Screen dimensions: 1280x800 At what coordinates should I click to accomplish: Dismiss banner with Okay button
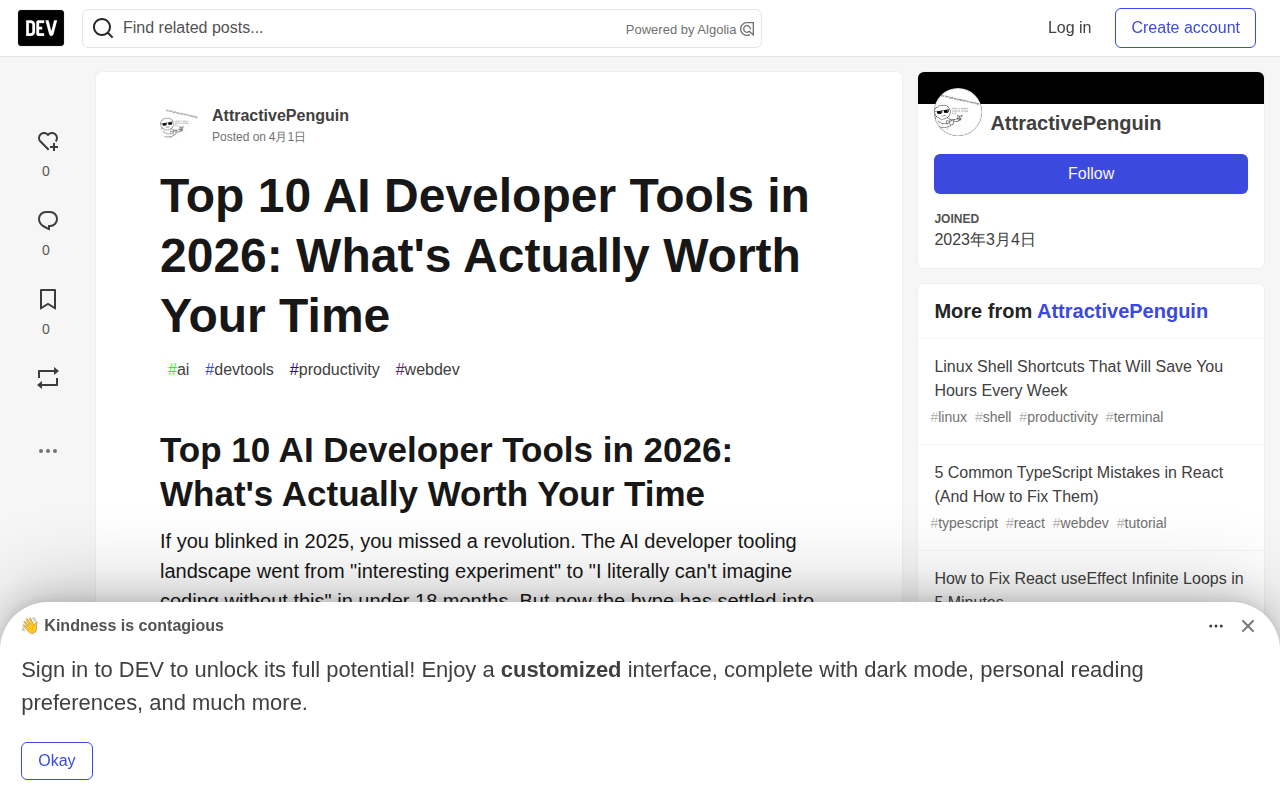(x=57, y=761)
